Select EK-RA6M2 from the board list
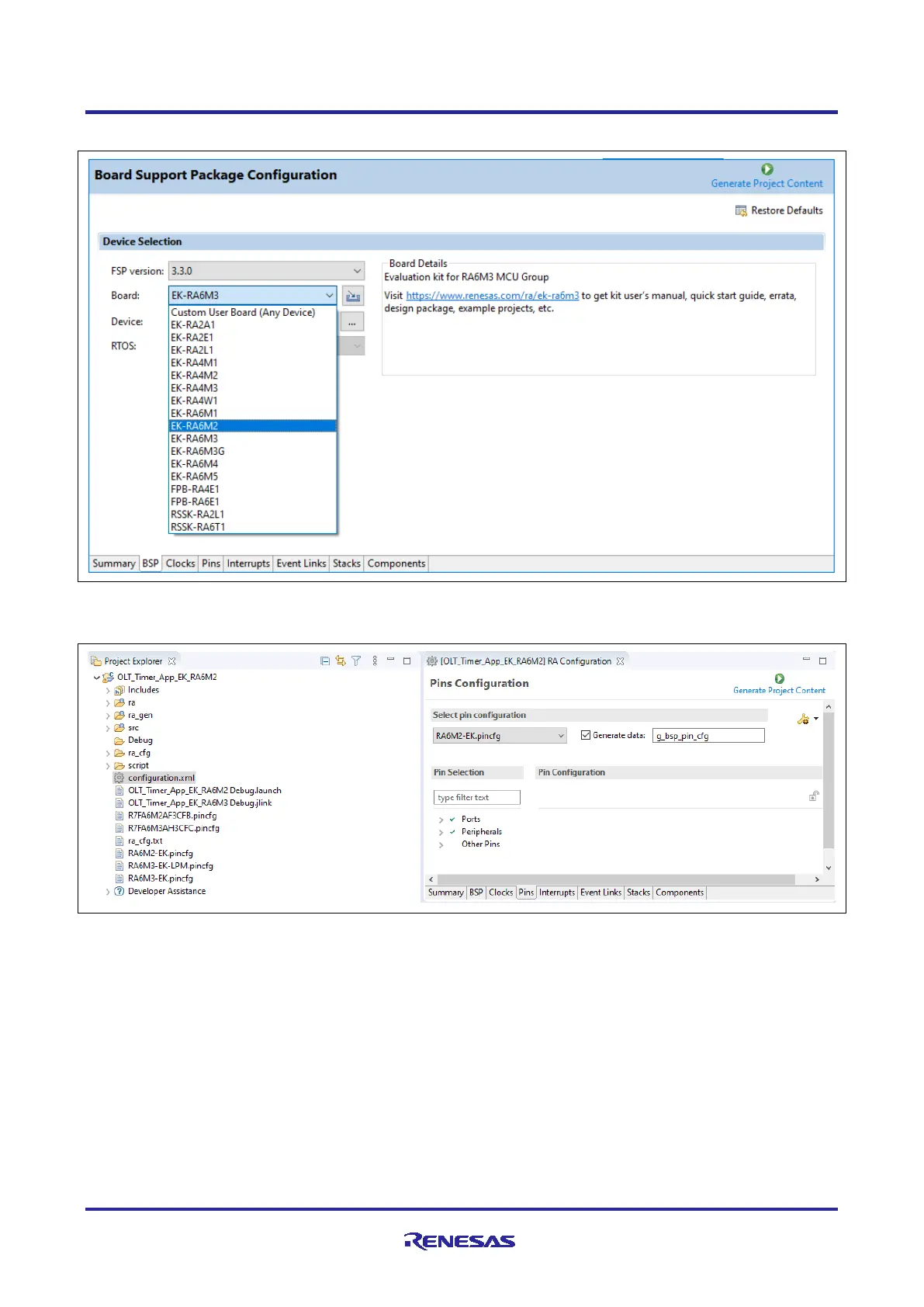Viewport: 924px width, 1307px height. 253,426
